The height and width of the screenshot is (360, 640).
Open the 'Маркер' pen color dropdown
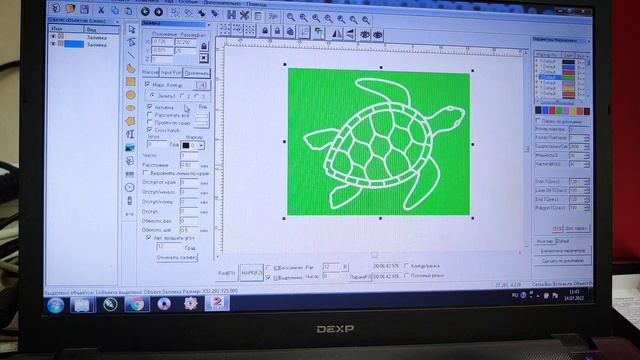(x=201, y=145)
